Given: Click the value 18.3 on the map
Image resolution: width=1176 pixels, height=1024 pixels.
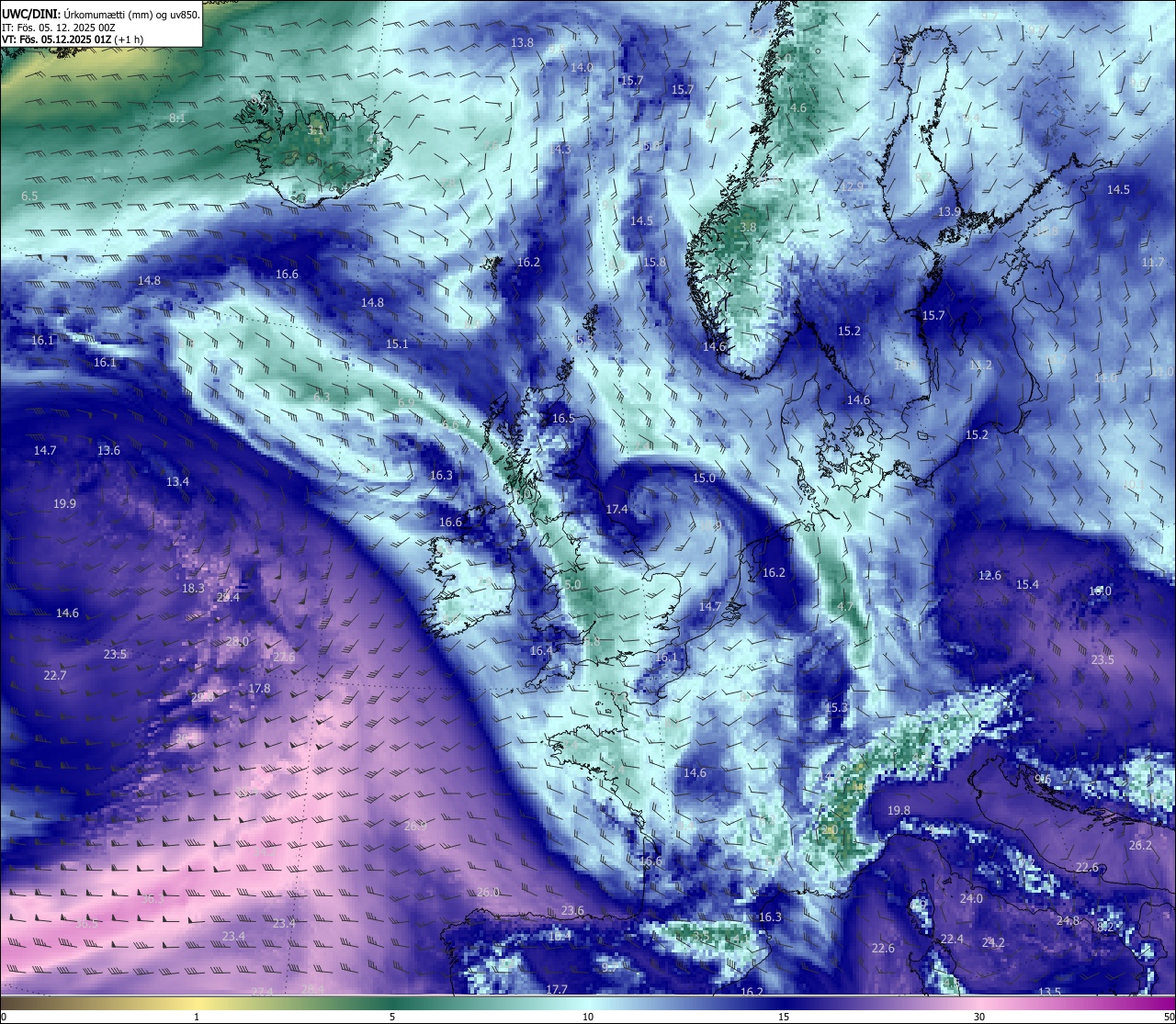Looking at the screenshot, I should 193,589.
